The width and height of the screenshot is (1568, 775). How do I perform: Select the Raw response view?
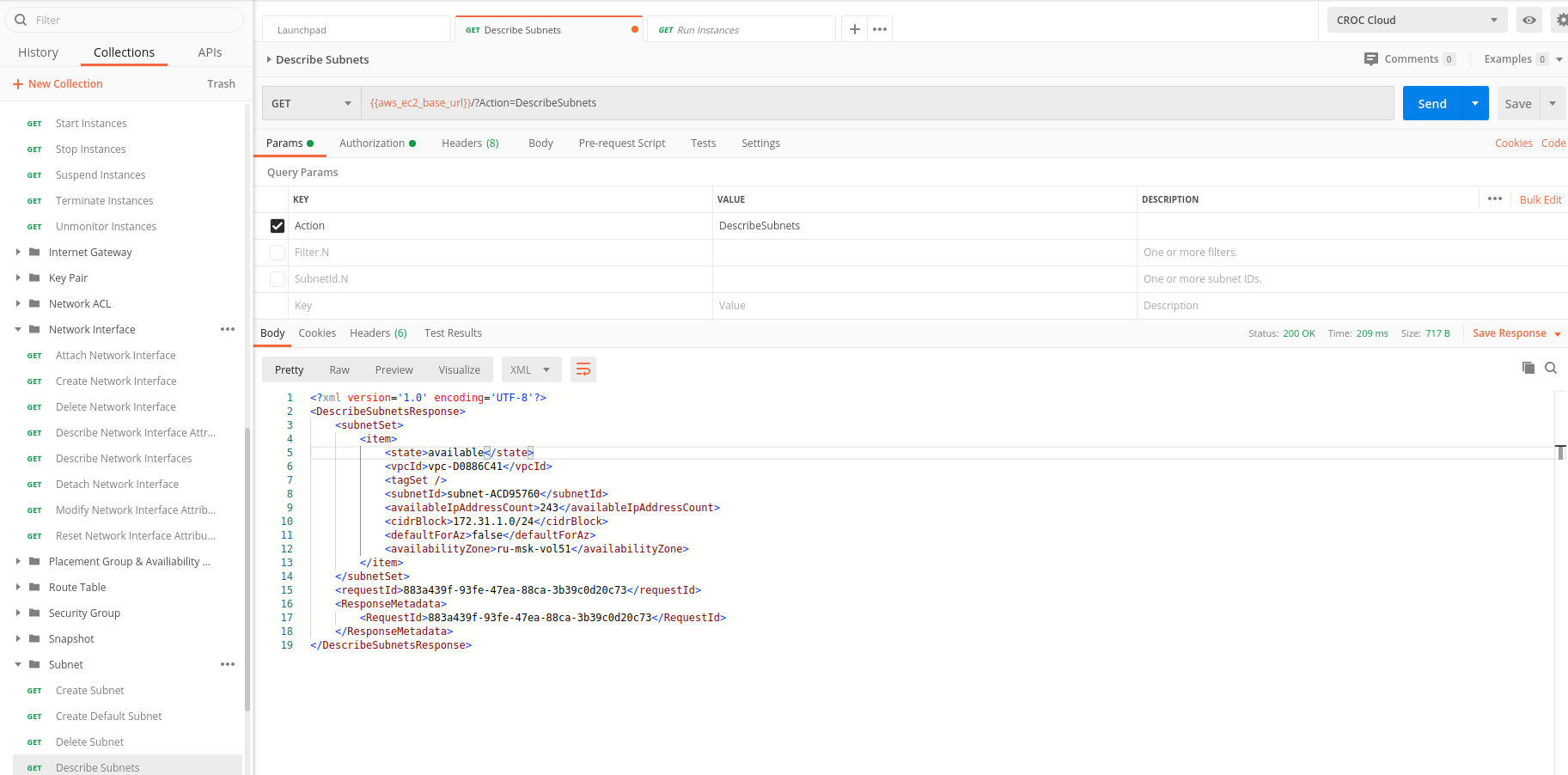[339, 370]
